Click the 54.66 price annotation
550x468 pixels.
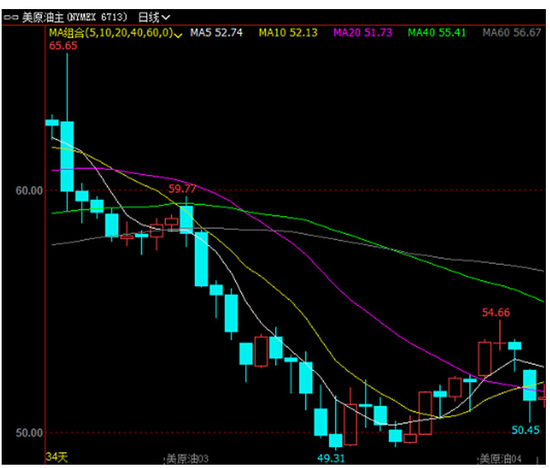[496, 312]
